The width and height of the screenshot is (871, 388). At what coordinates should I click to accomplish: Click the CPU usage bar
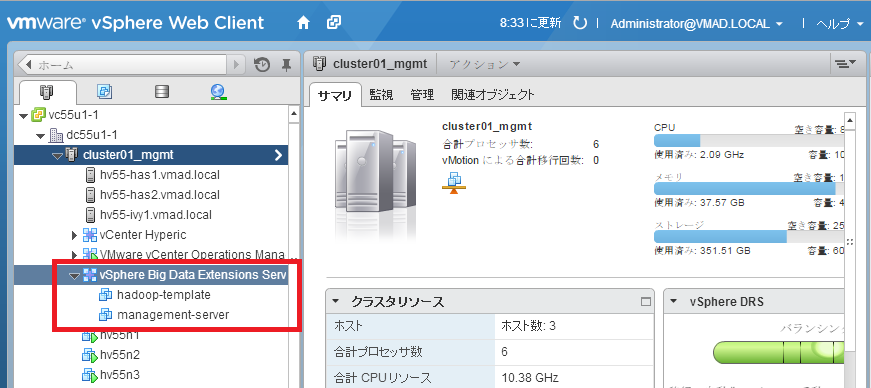point(749,141)
